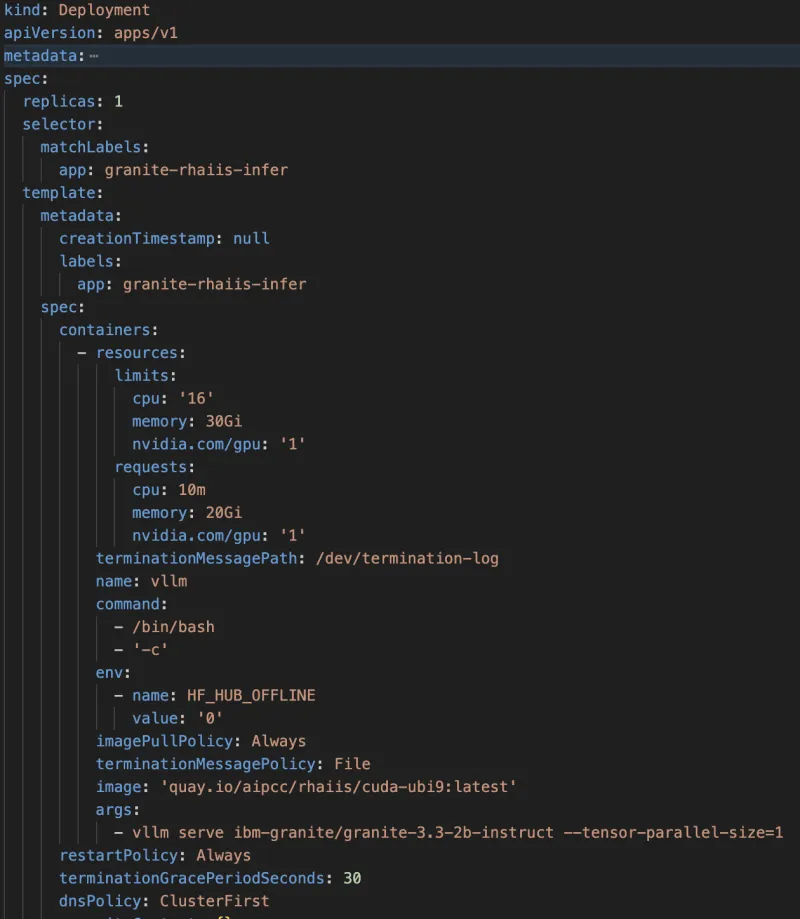Screen dimensions: 800x919
Task: Click the HF_HUB_OFFLINE environment variable name
Action: (x=252, y=695)
